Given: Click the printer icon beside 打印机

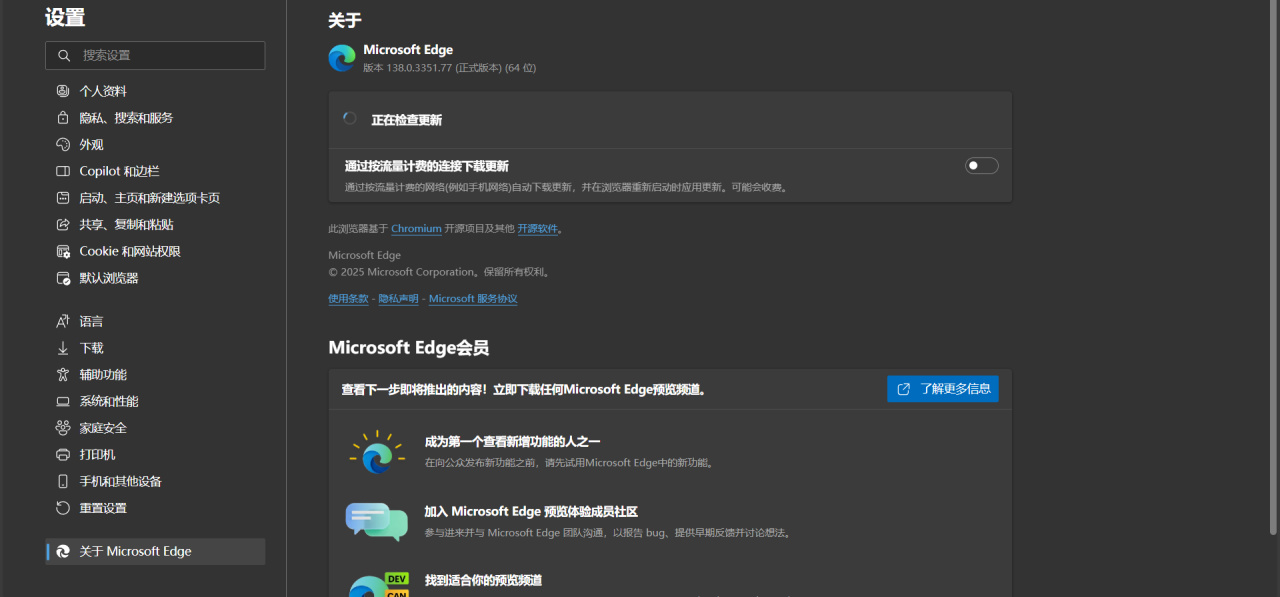Looking at the screenshot, I should coord(63,454).
